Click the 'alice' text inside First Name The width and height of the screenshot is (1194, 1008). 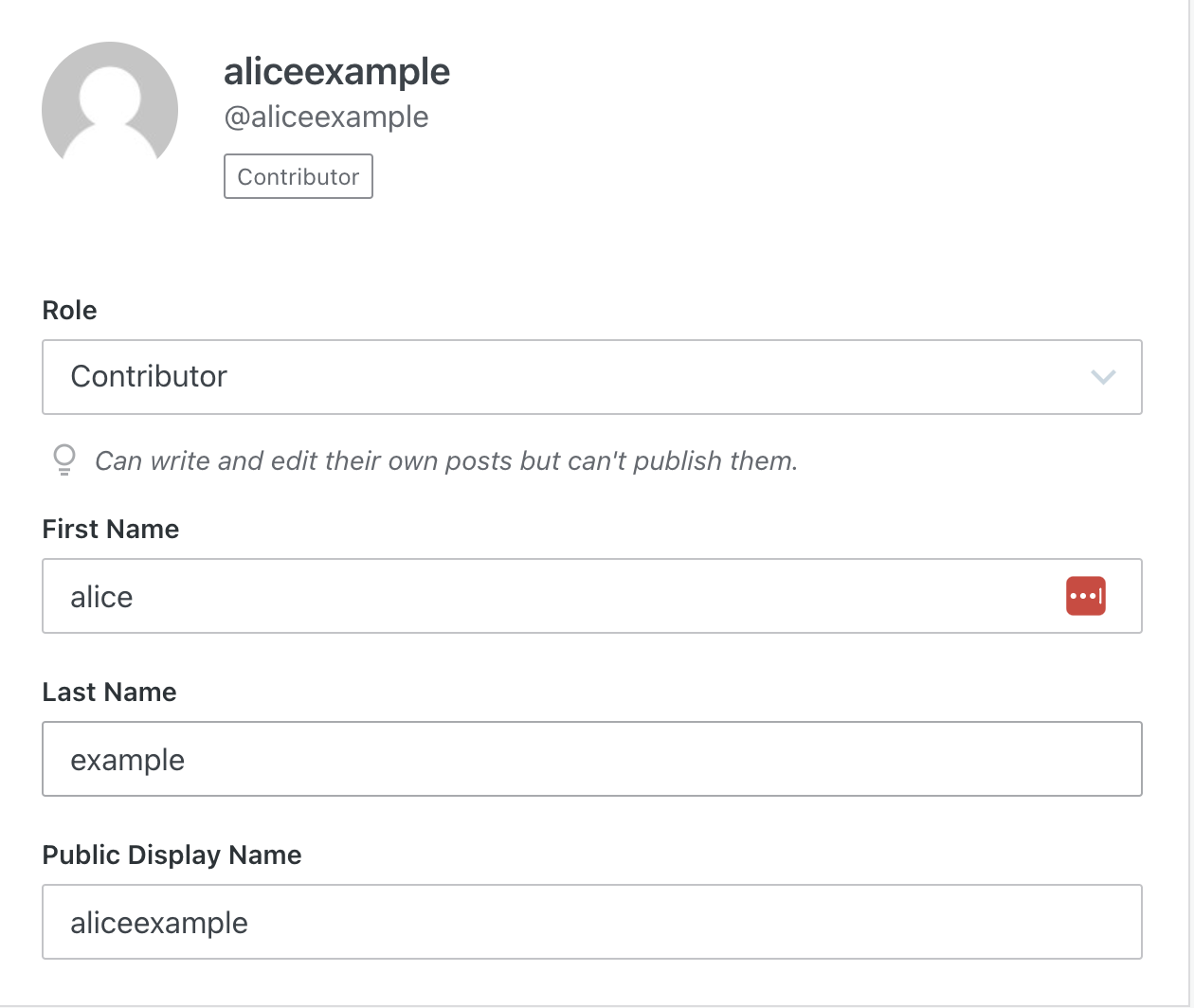[101, 597]
